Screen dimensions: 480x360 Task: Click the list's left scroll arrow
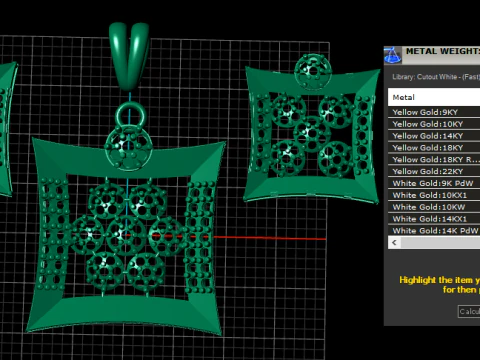click(394, 243)
